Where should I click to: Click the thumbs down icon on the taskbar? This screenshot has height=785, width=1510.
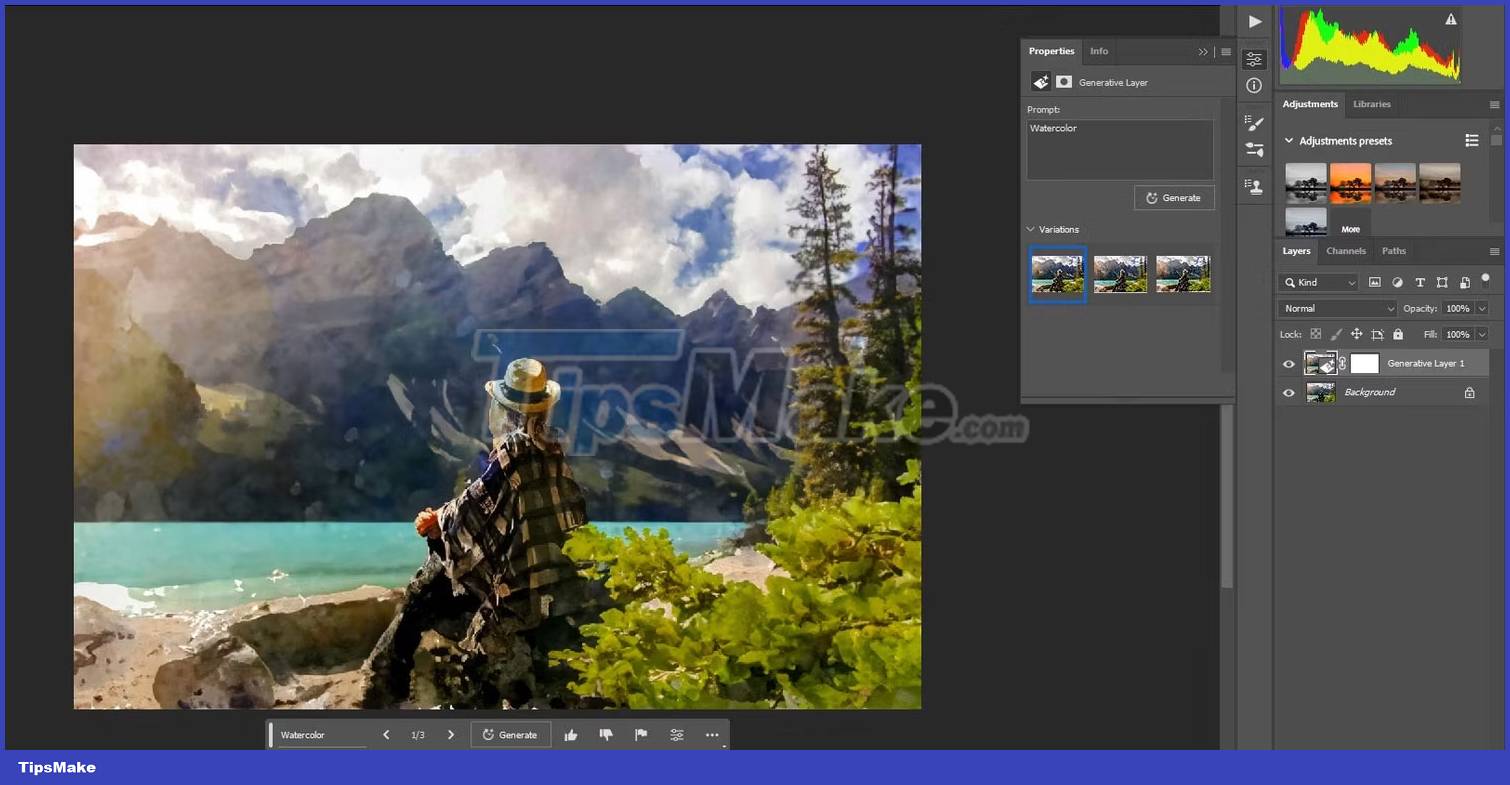click(606, 734)
